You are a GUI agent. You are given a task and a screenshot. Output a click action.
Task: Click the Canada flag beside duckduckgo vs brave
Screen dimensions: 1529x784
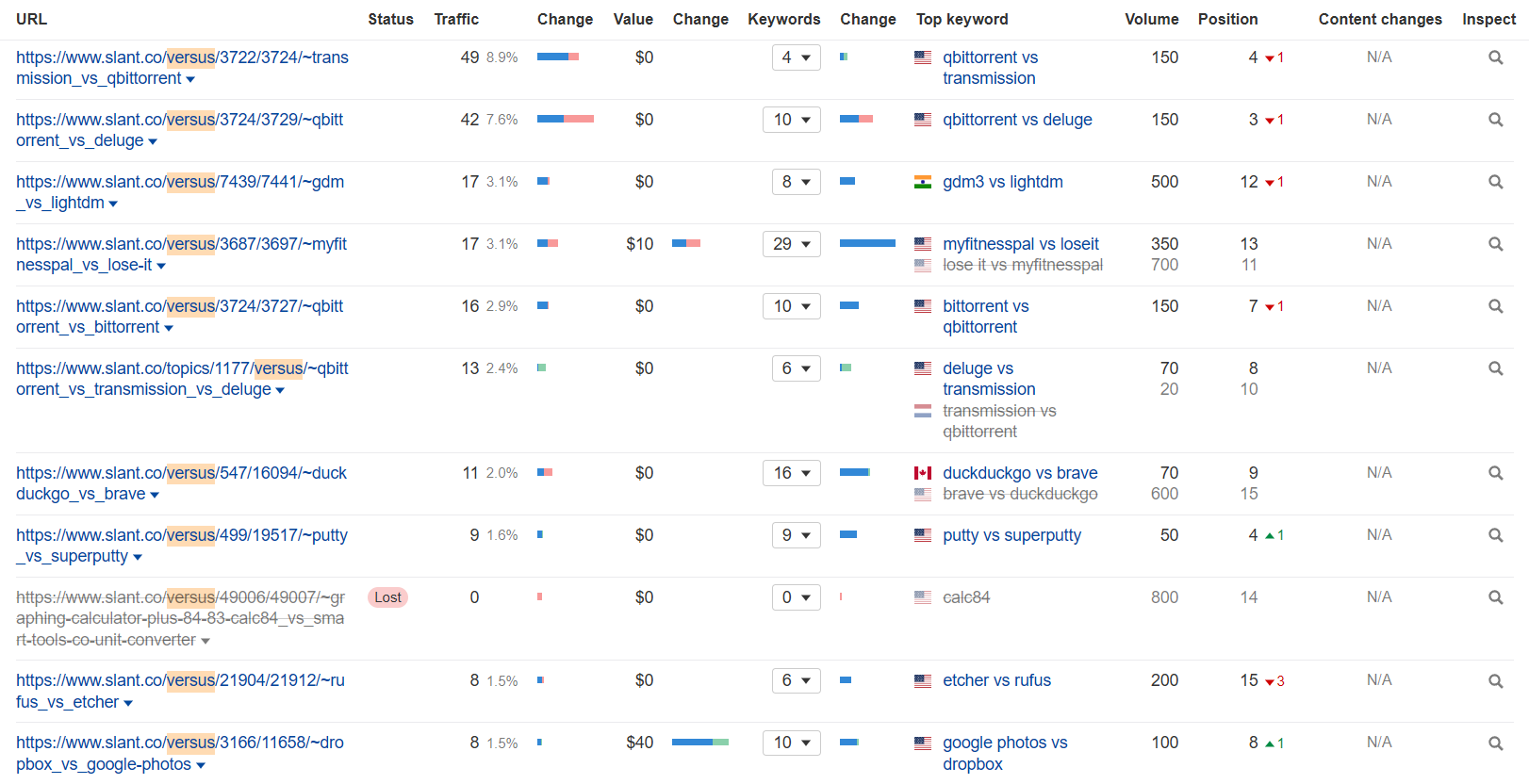pos(923,473)
